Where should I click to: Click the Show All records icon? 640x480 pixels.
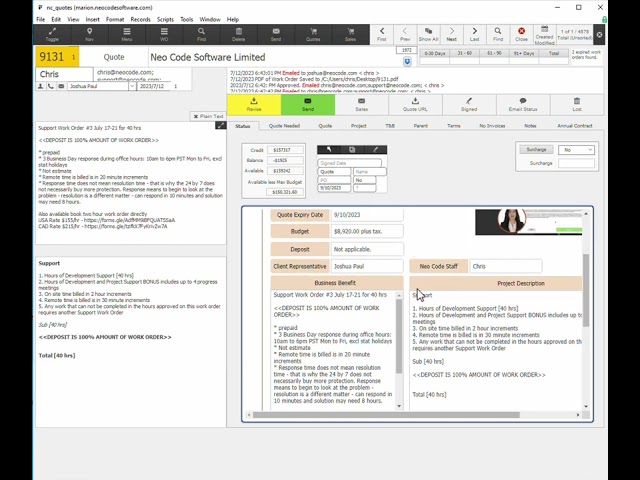click(428, 34)
